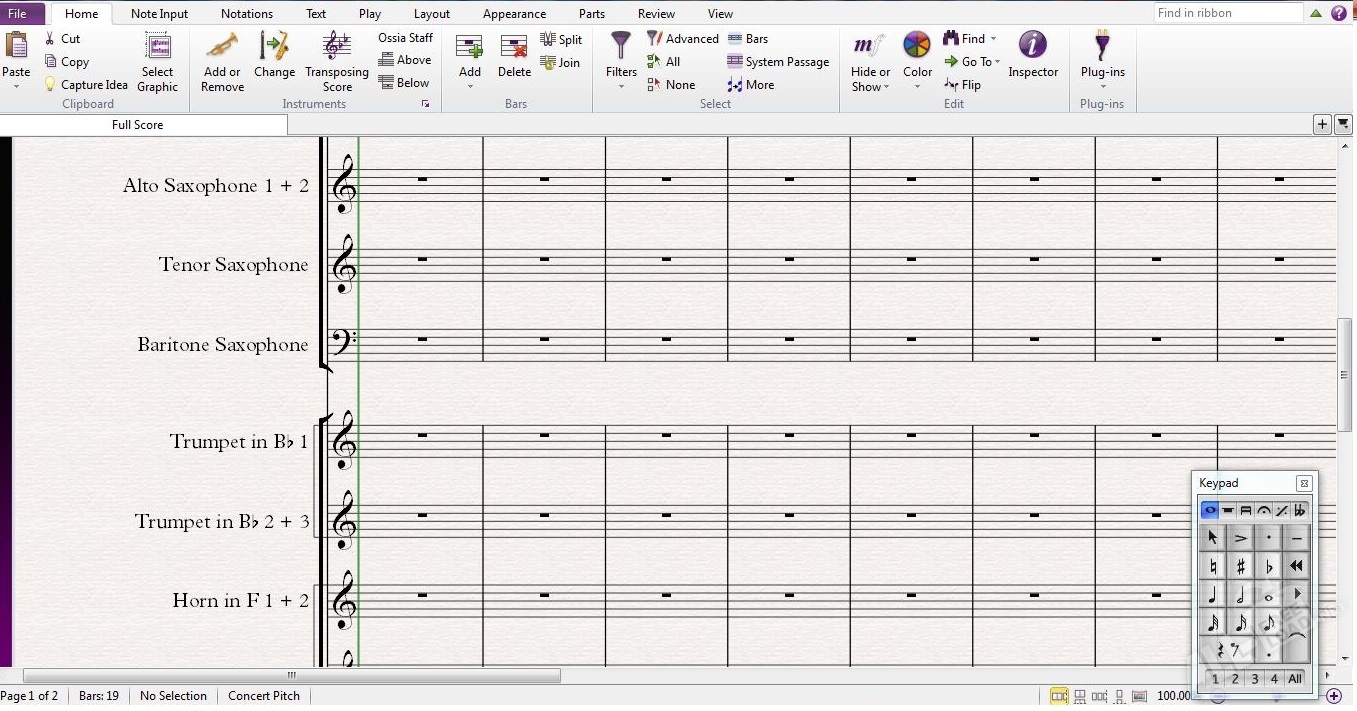The width and height of the screenshot is (1357, 711).
Task: Switch to the Note Input ribbon tab
Action: (x=159, y=14)
